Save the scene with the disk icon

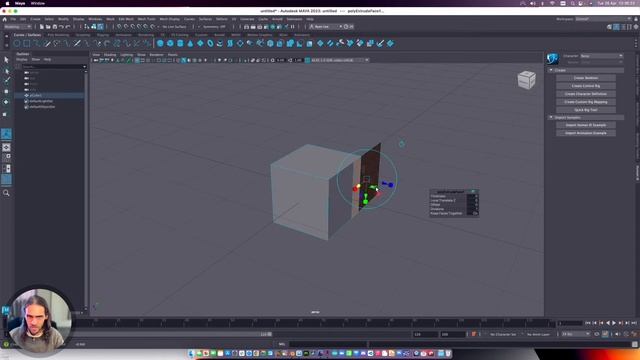[55, 27]
